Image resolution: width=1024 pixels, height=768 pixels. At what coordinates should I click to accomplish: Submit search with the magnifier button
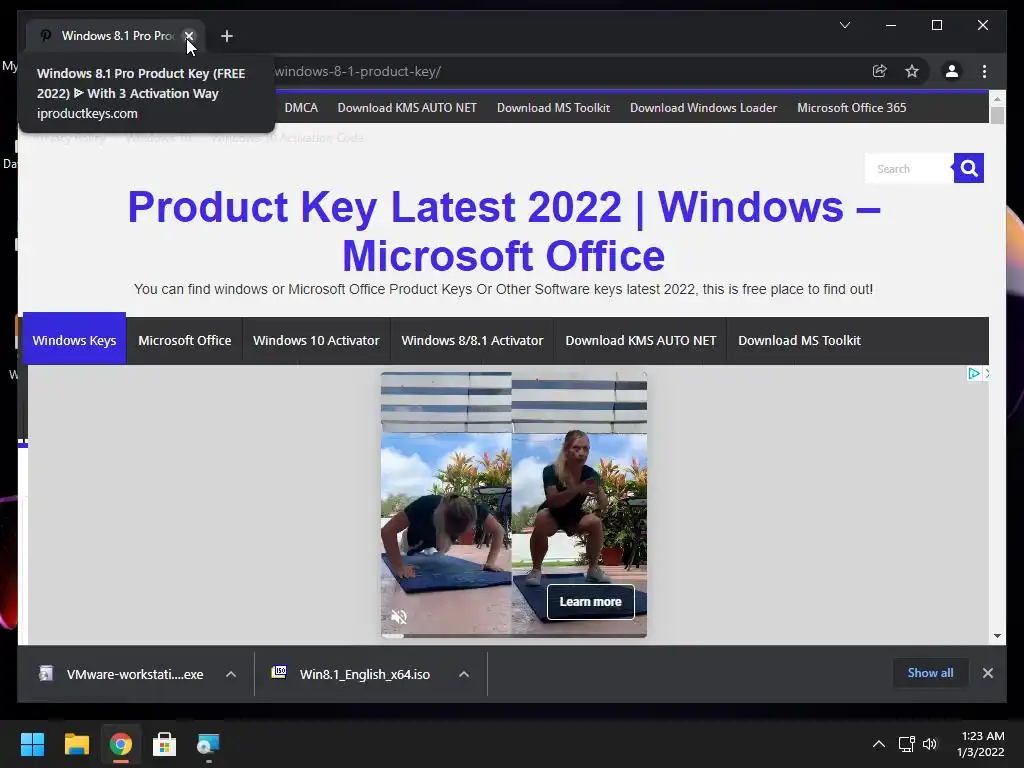pyautogui.click(x=968, y=168)
